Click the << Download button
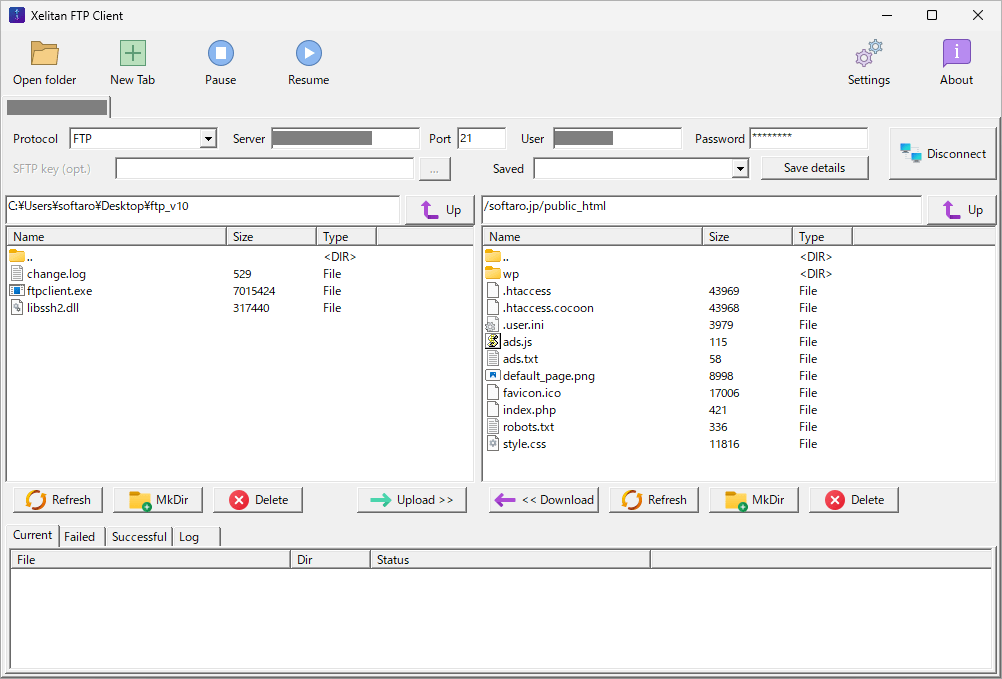Viewport: 1002px width, 679px height. tap(544, 500)
